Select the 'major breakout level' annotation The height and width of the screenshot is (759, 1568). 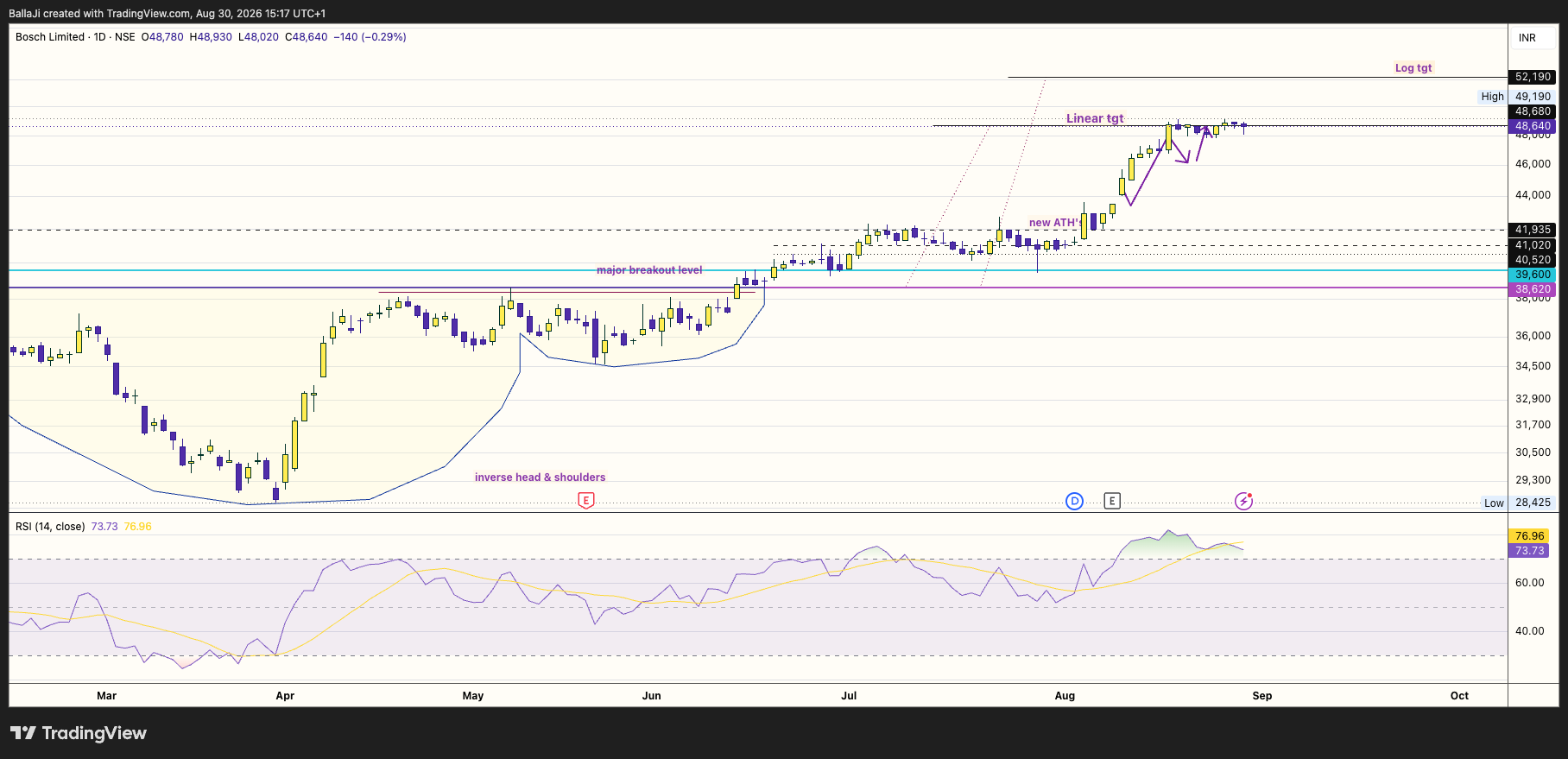649,270
